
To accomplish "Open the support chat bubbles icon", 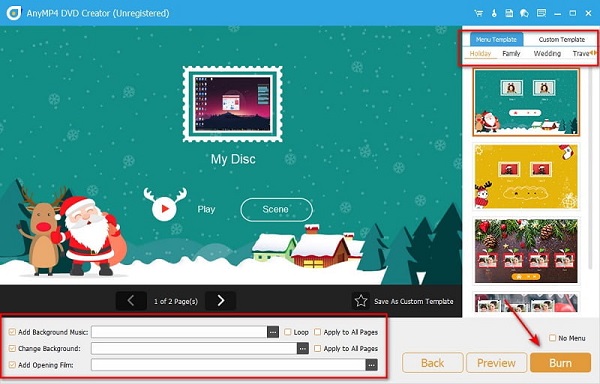I will 524,13.
